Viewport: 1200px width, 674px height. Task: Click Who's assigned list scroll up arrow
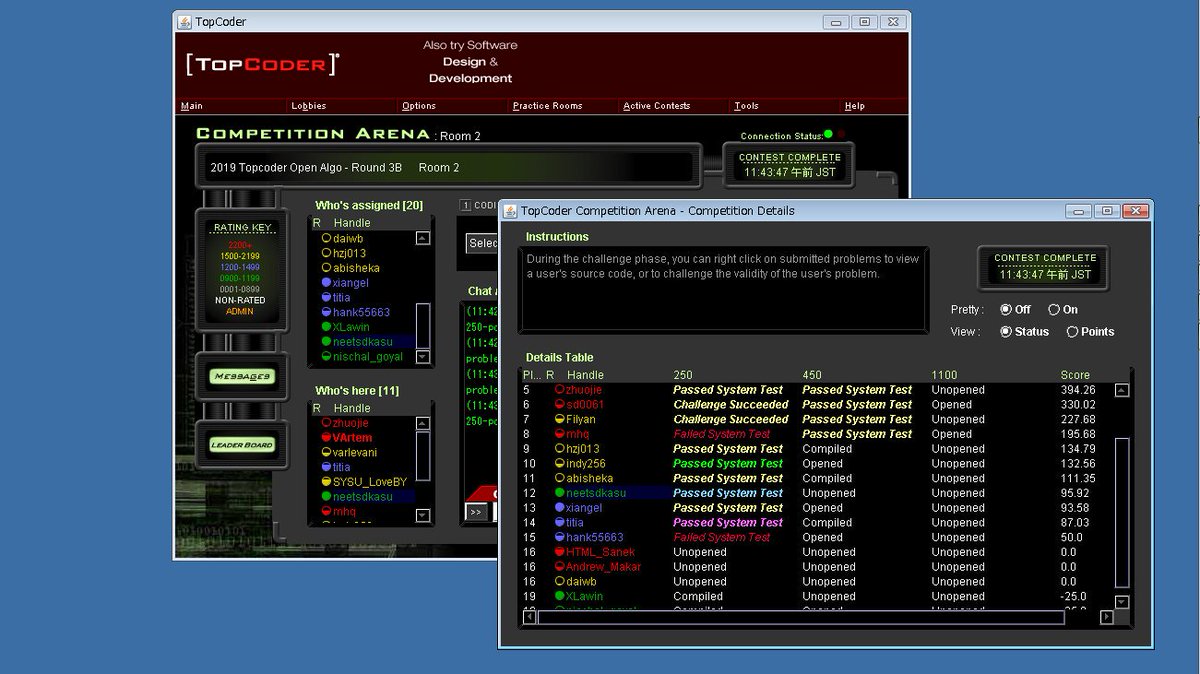(x=422, y=238)
